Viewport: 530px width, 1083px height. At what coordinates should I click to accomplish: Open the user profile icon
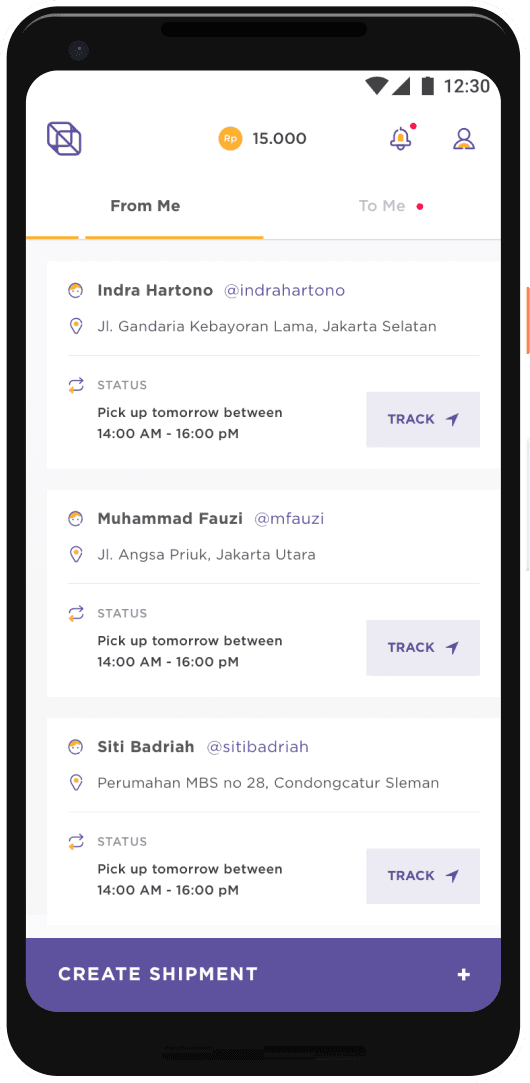[x=464, y=139]
